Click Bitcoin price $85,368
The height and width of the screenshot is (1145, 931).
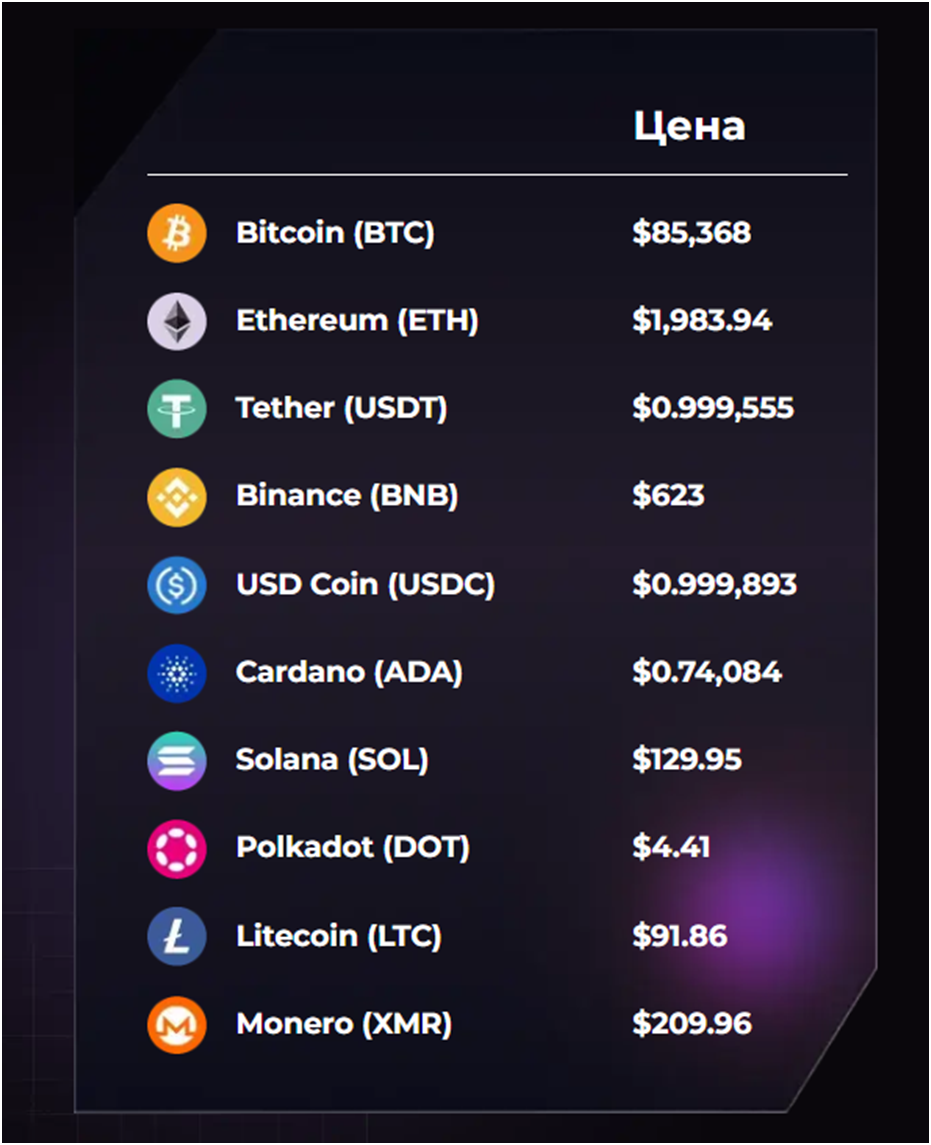(691, 233)
